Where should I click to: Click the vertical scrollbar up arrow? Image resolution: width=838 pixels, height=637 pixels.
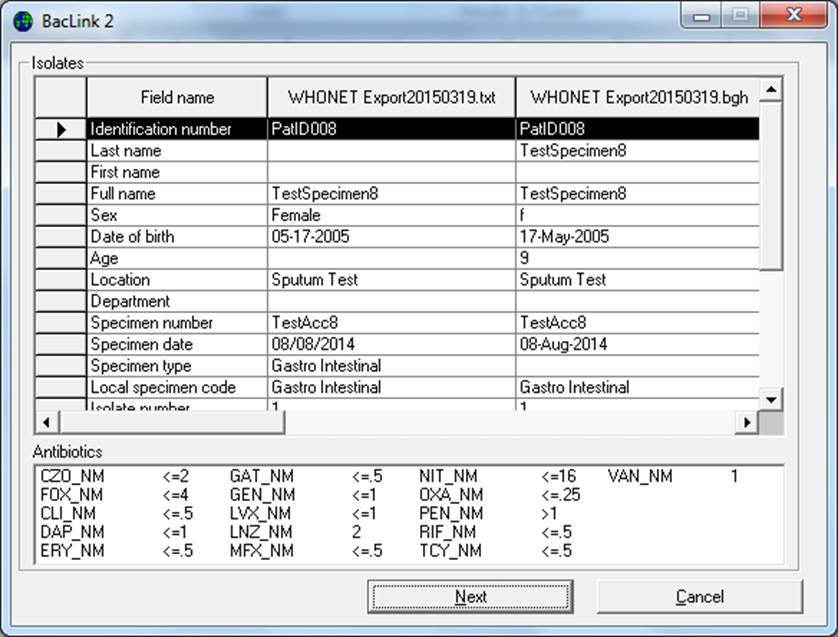pos(770,90)
